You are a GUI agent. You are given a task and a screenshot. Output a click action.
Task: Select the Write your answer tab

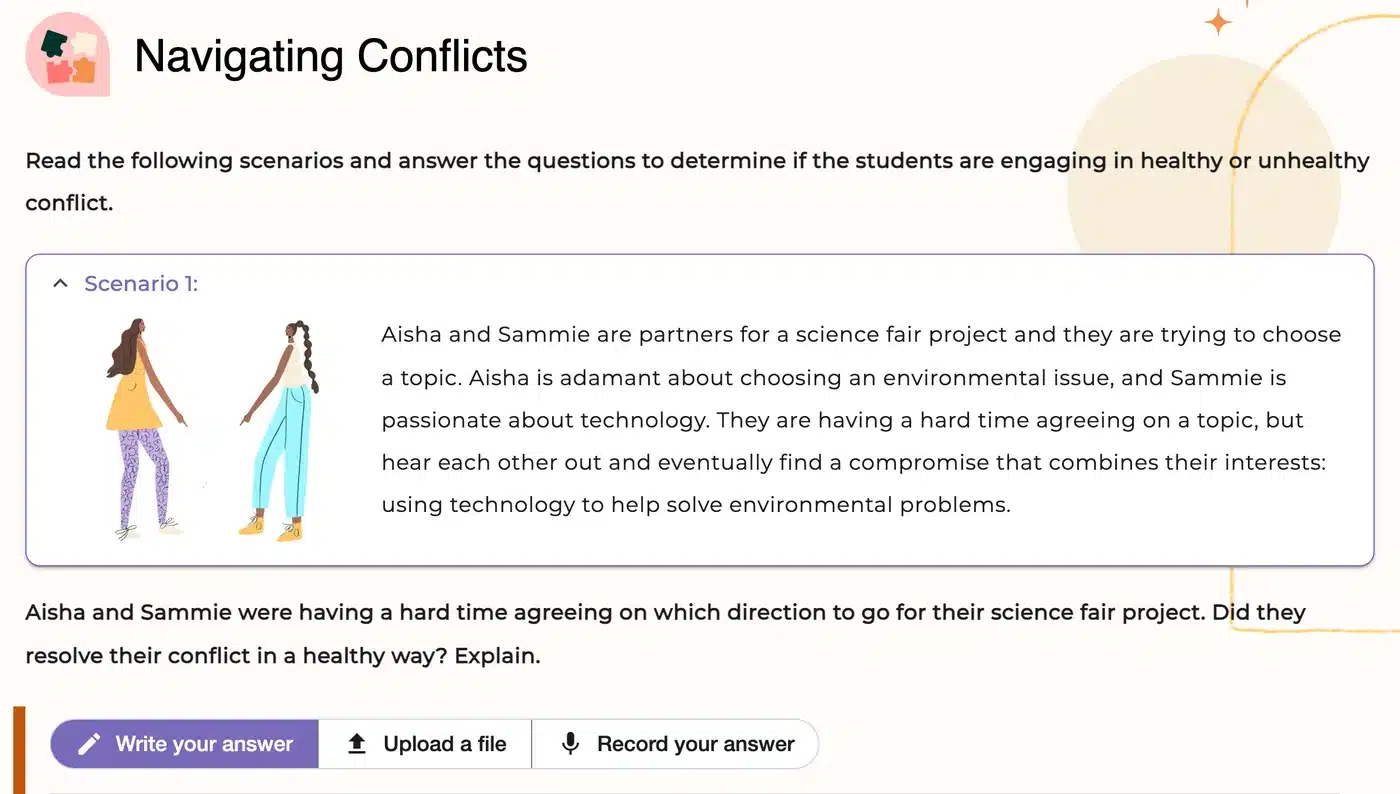(x=185, y=744)
